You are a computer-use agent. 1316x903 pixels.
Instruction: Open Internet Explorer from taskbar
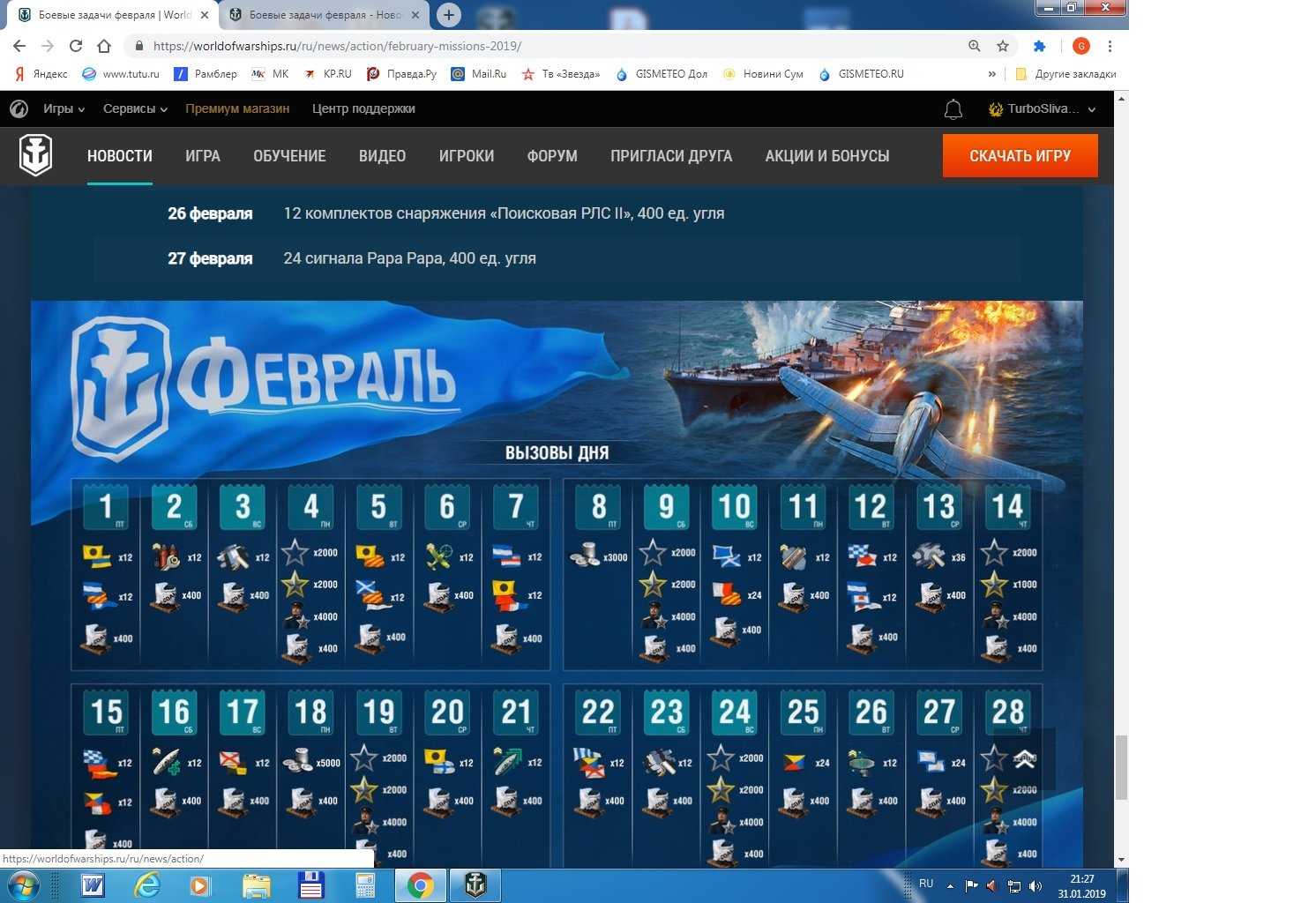[x=147, y=885]
